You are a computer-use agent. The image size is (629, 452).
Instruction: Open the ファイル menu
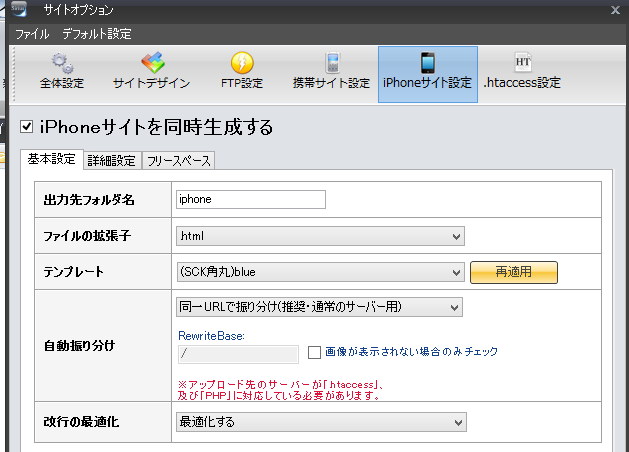point(32,34)
